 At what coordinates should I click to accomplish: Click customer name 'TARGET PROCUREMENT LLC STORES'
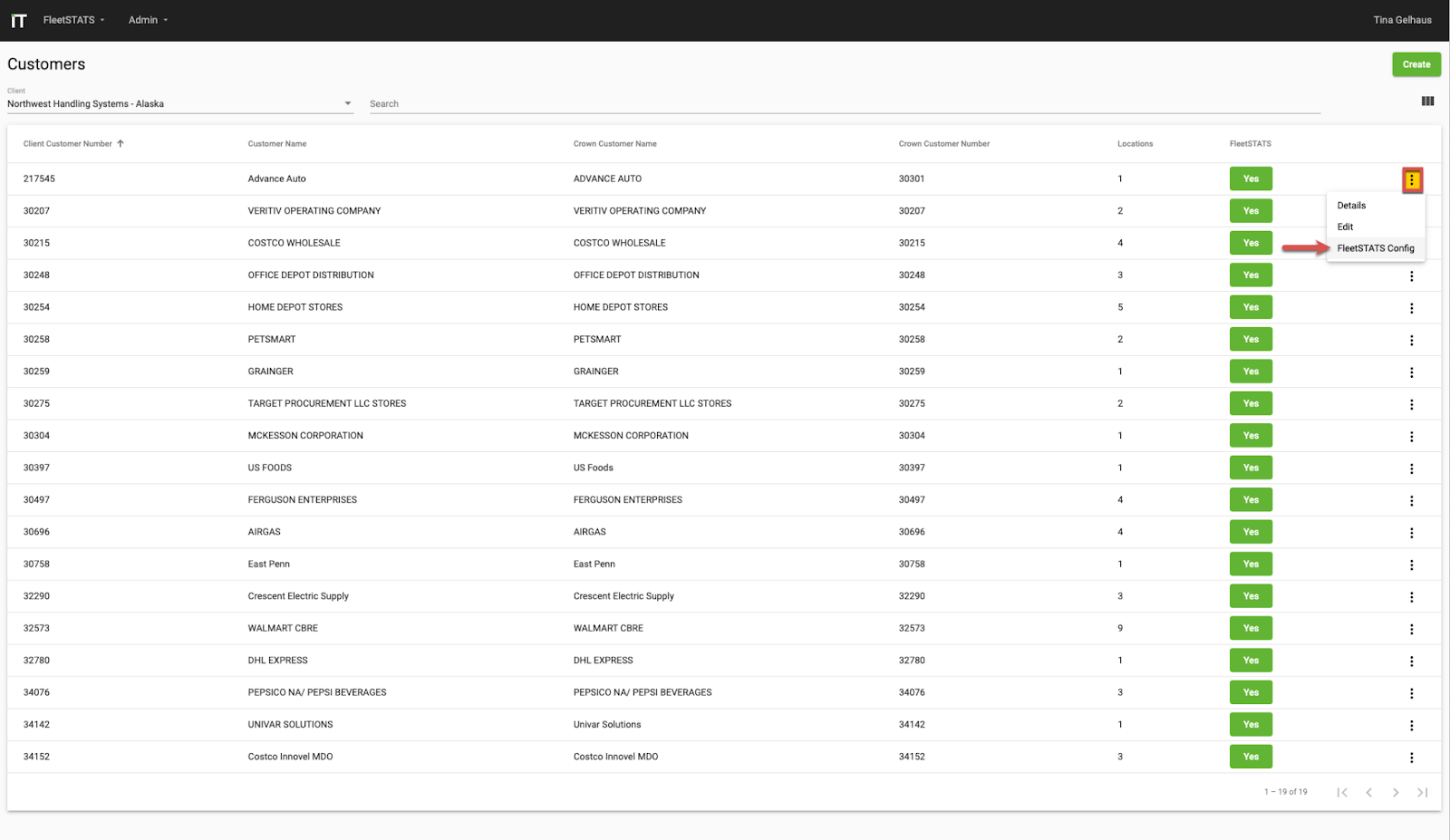click(x=327, y=403)
